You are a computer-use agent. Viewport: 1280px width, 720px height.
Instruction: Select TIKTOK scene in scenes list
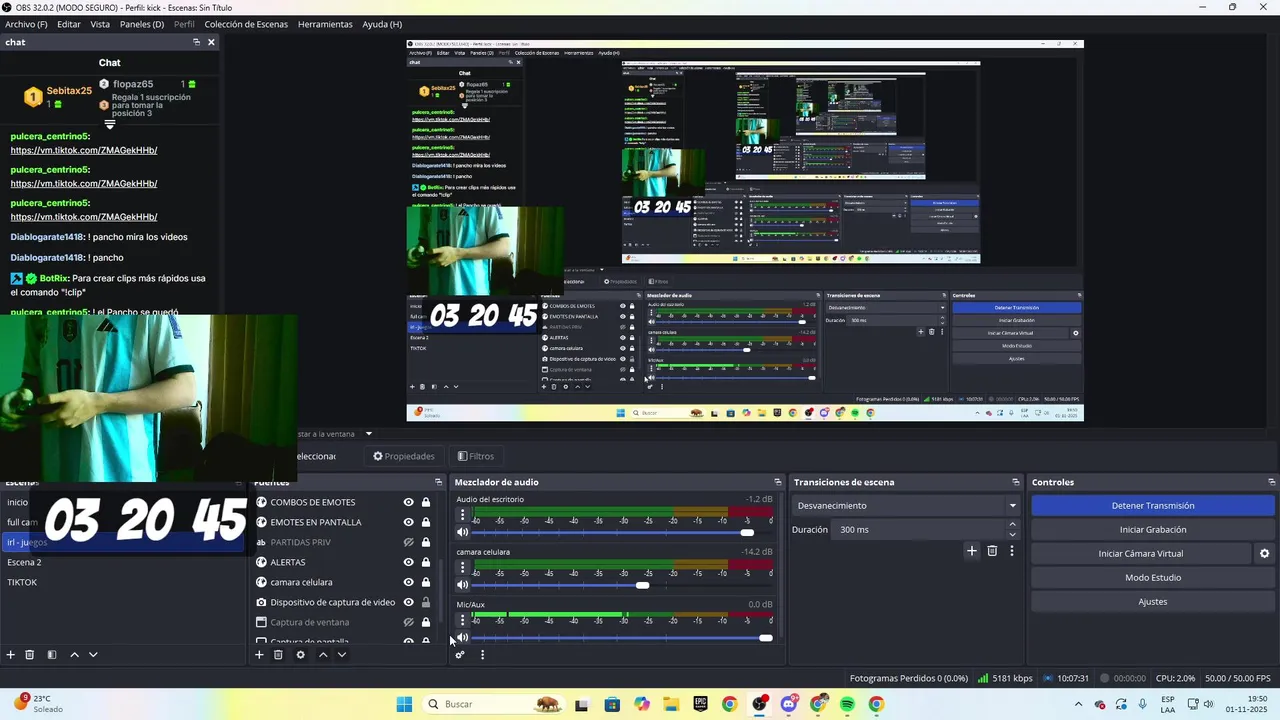[x=122, y=582]
